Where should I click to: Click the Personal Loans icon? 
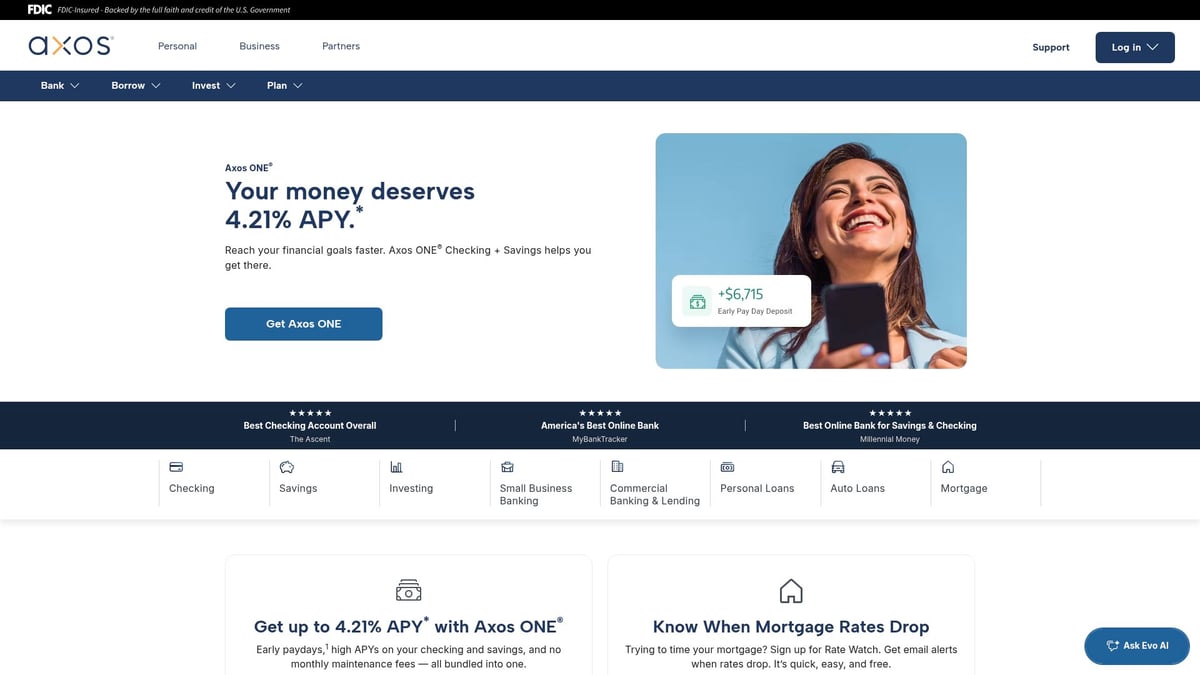728,467
